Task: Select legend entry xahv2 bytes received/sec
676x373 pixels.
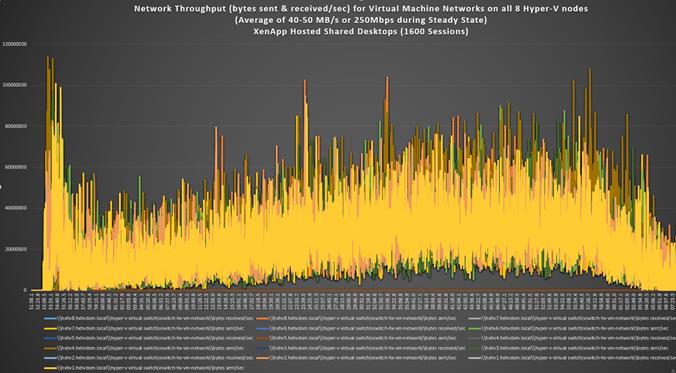Action: (x=148, y=358)
